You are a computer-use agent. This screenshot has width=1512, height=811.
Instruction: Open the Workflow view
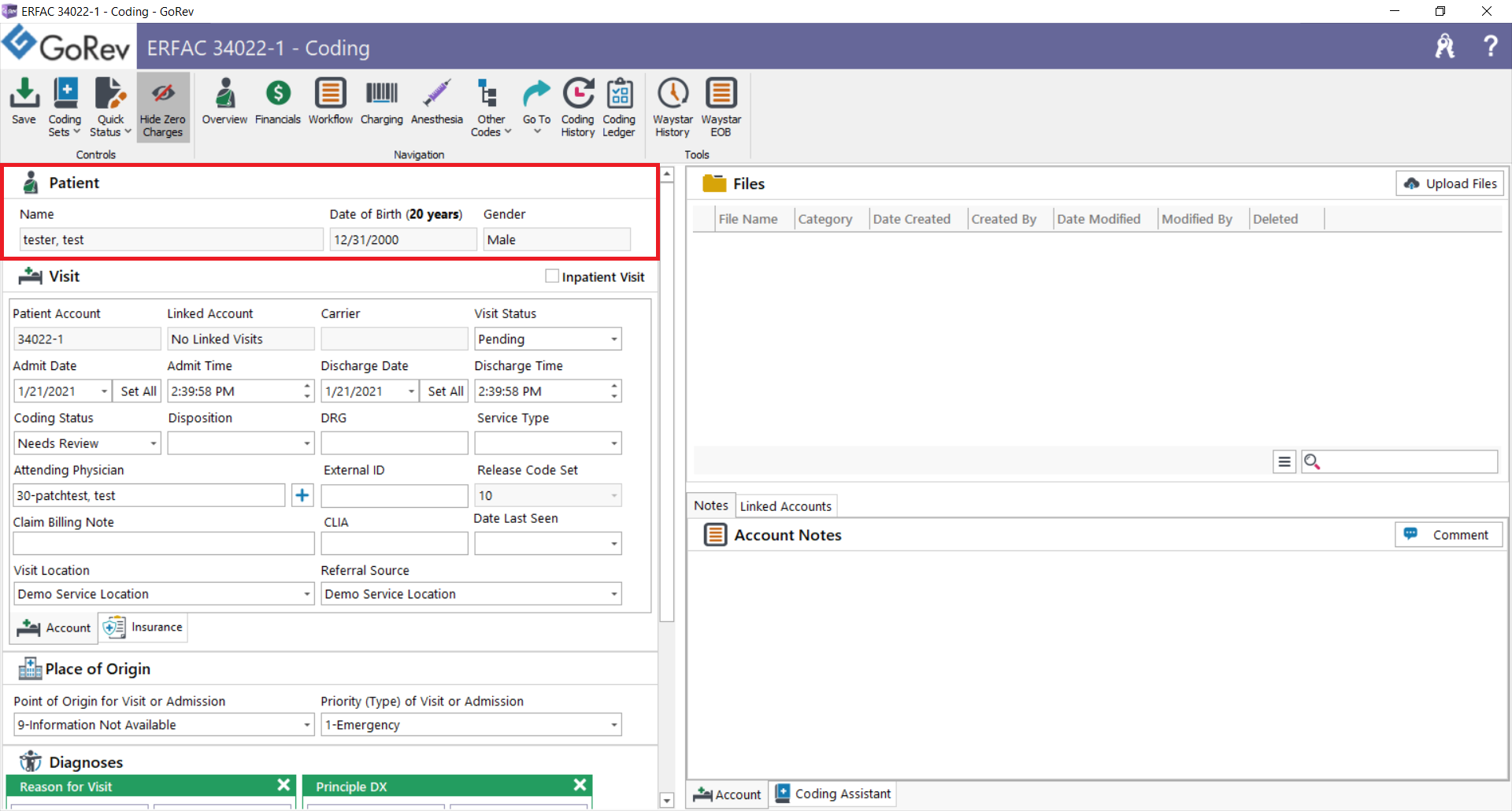[331, 102]
